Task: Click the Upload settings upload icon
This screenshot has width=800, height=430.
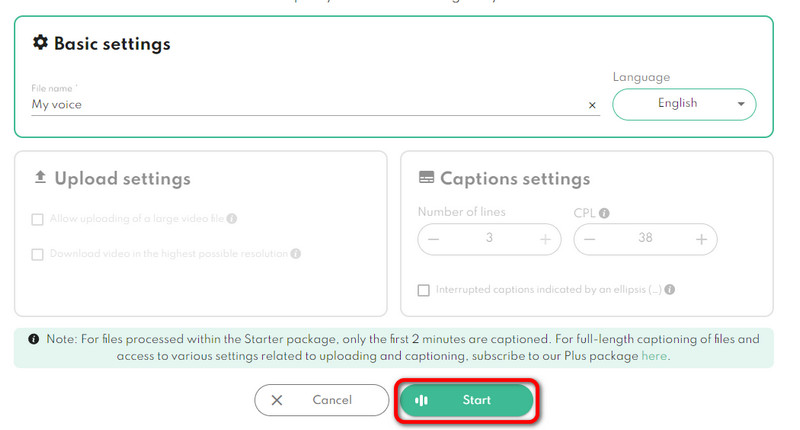Action: click(x=41, y=178)
